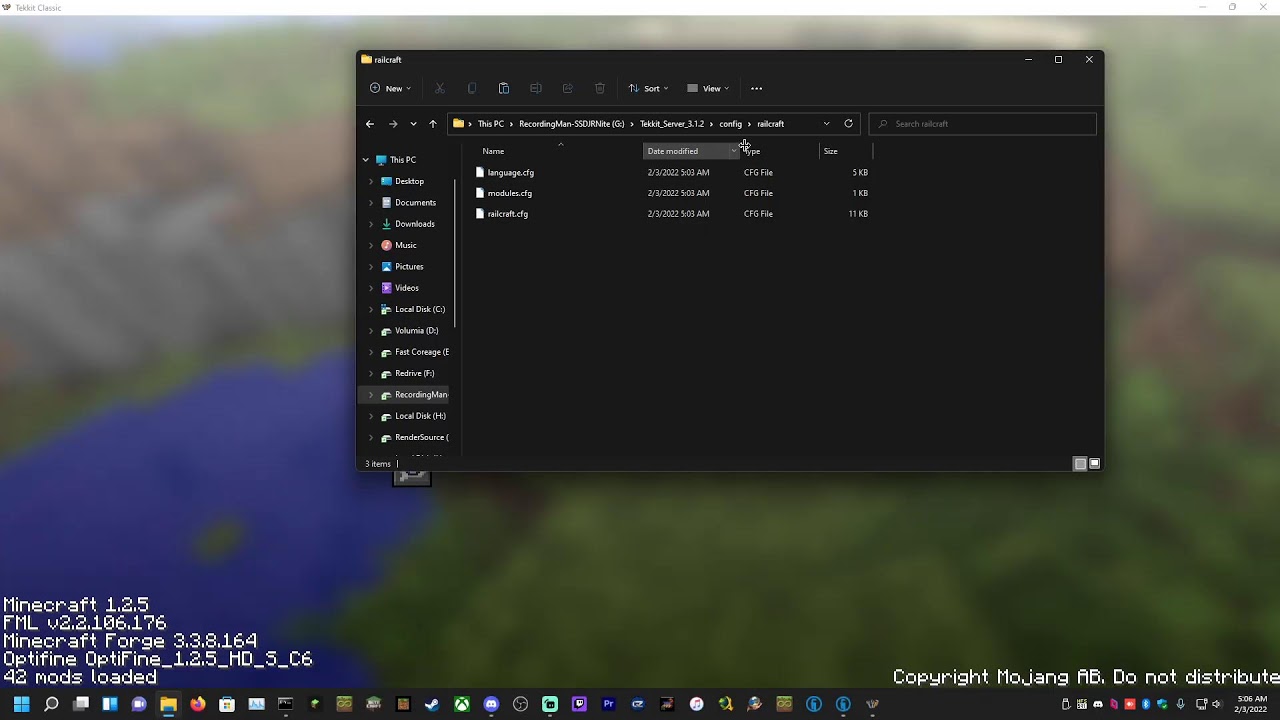Open Task View on taskbar
1280x720 pixels.
[x=81, y=704]
